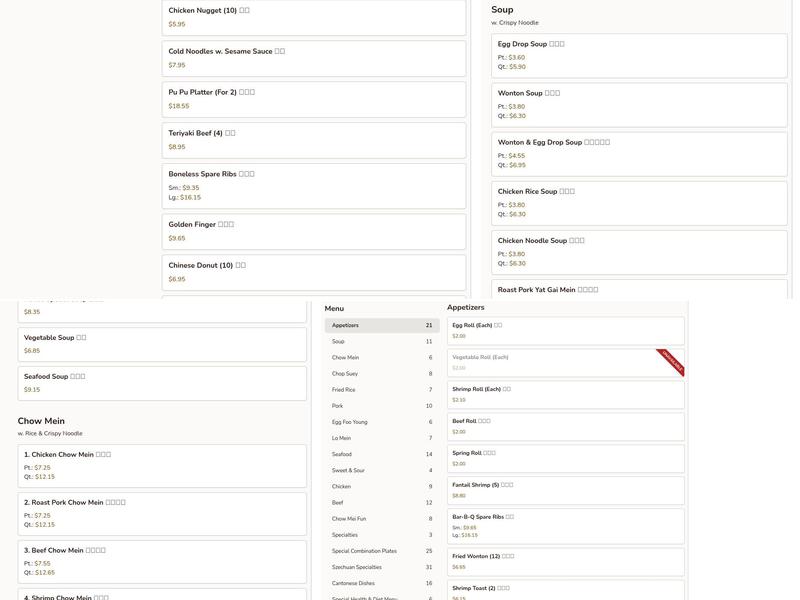
Task: Select the Seafood menu category
Action: [381, 454]
